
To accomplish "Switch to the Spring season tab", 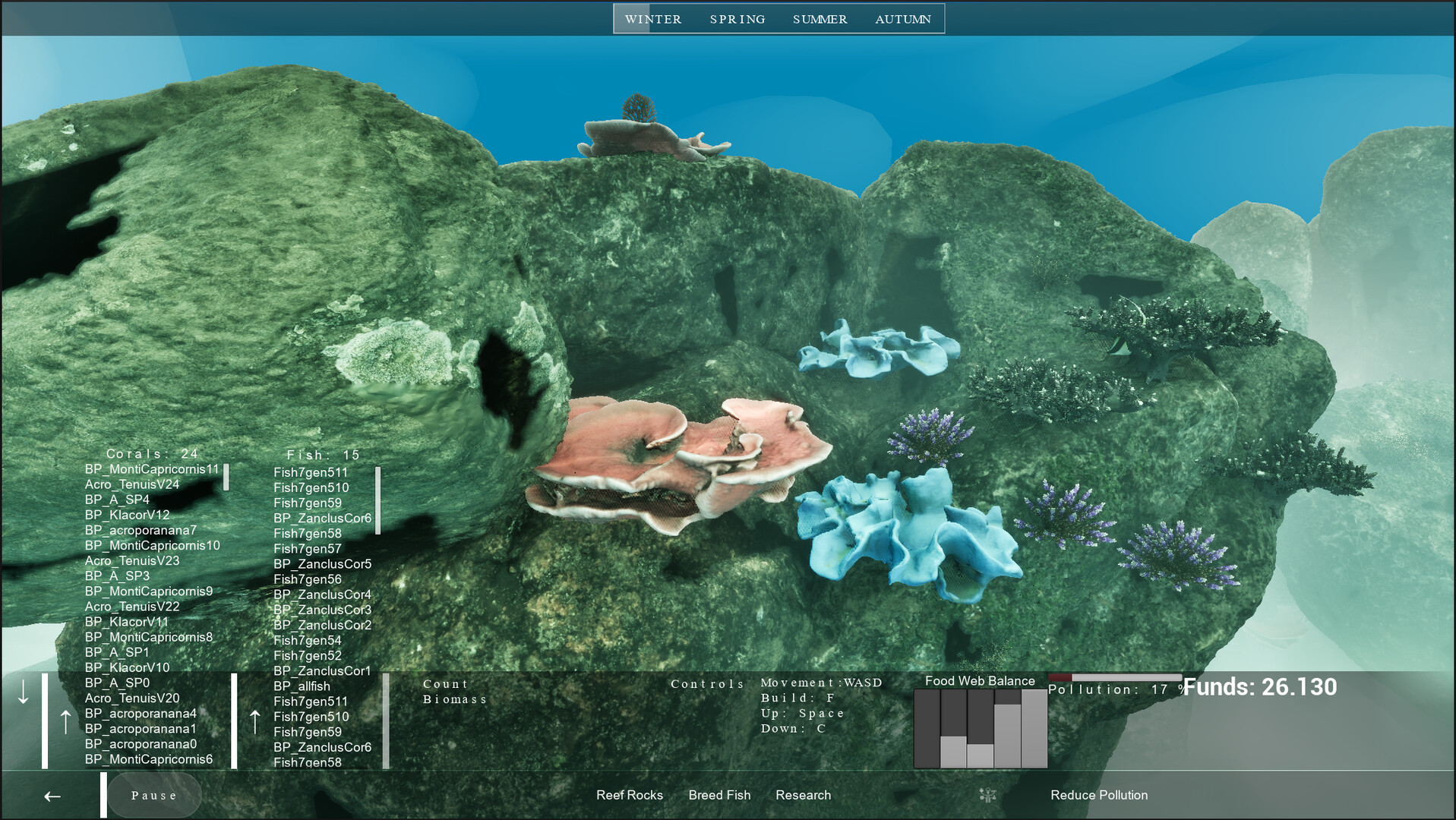I will pyautogui.click(x=737, y=19).
